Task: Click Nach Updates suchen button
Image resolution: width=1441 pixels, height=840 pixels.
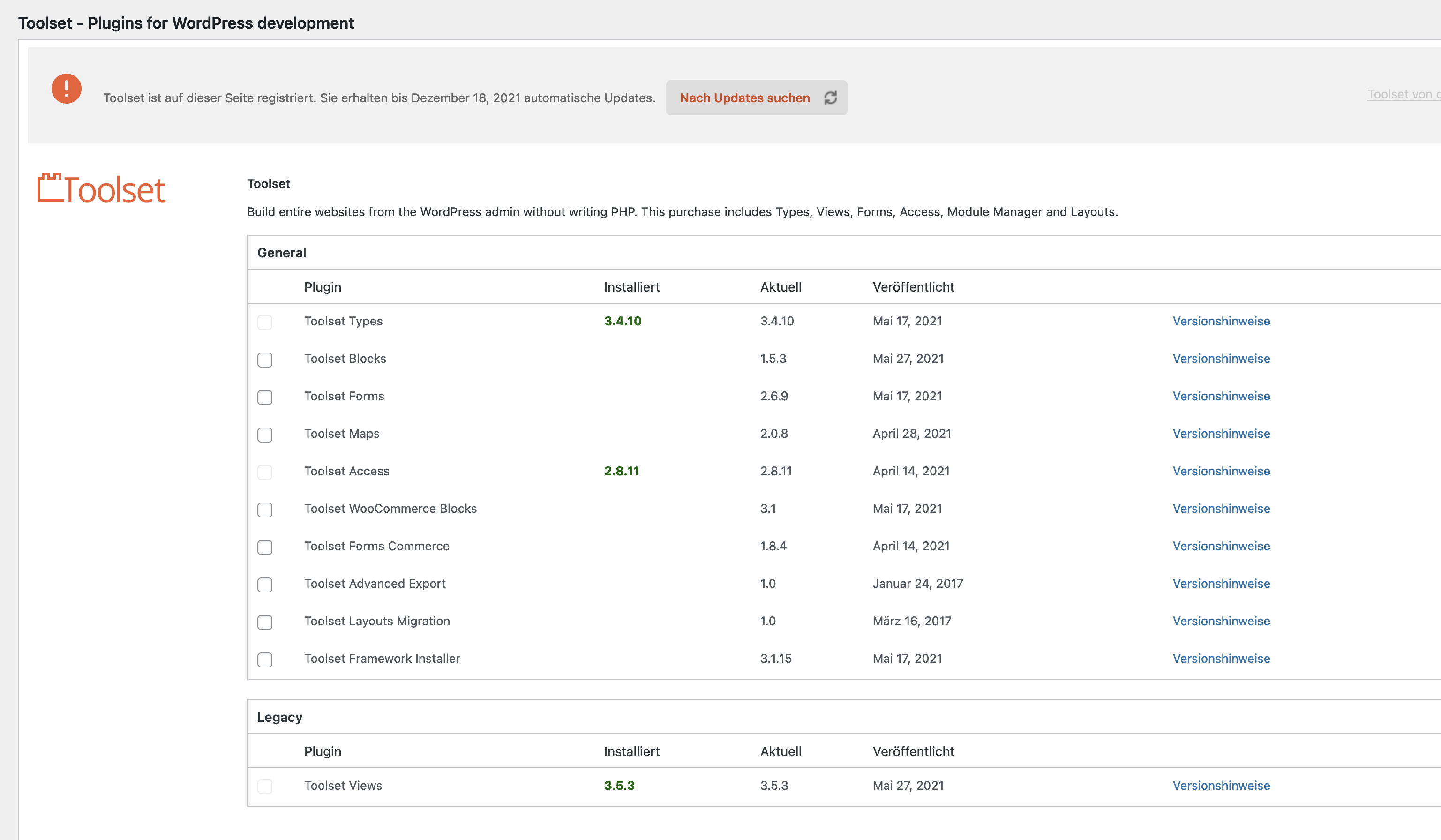Action: coord(757,98)
